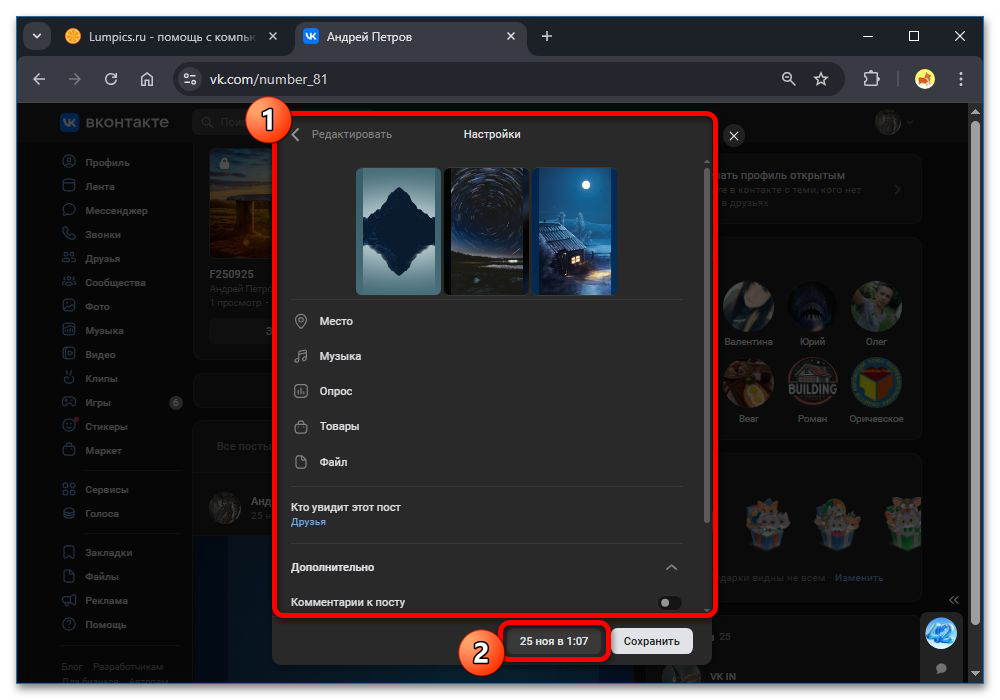Image resolution: width=1000 pixels, height=700 pixels.
Task: Select the star trails photo
Action: (486, 231)
